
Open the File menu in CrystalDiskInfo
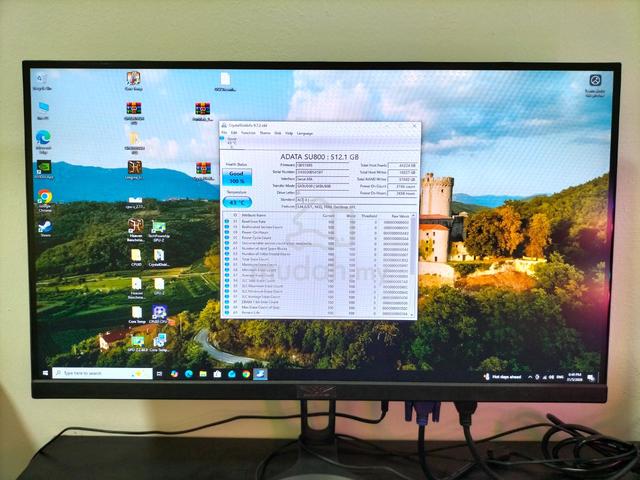coord(224,133)
